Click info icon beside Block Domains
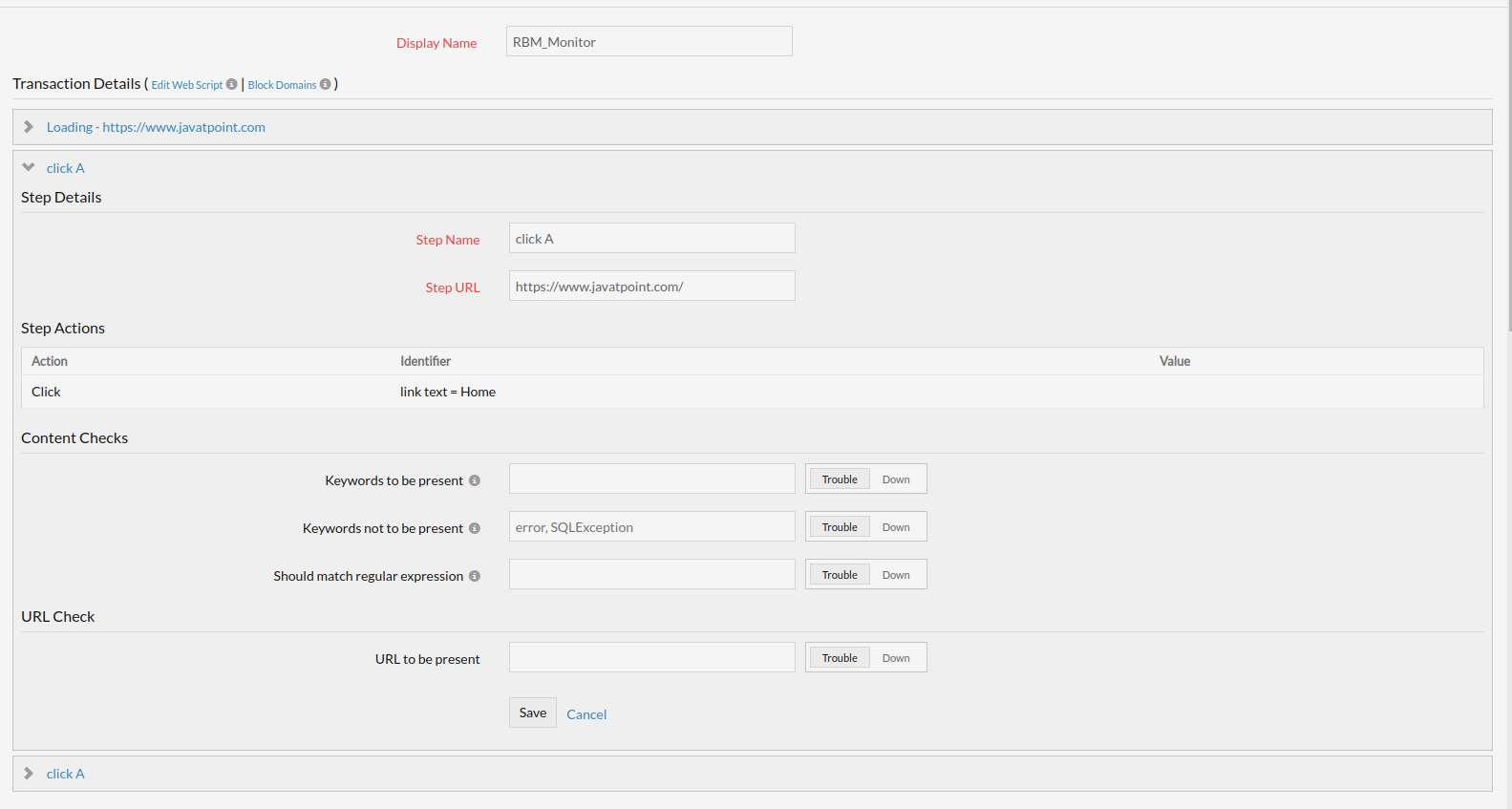 tap(325, 84)
